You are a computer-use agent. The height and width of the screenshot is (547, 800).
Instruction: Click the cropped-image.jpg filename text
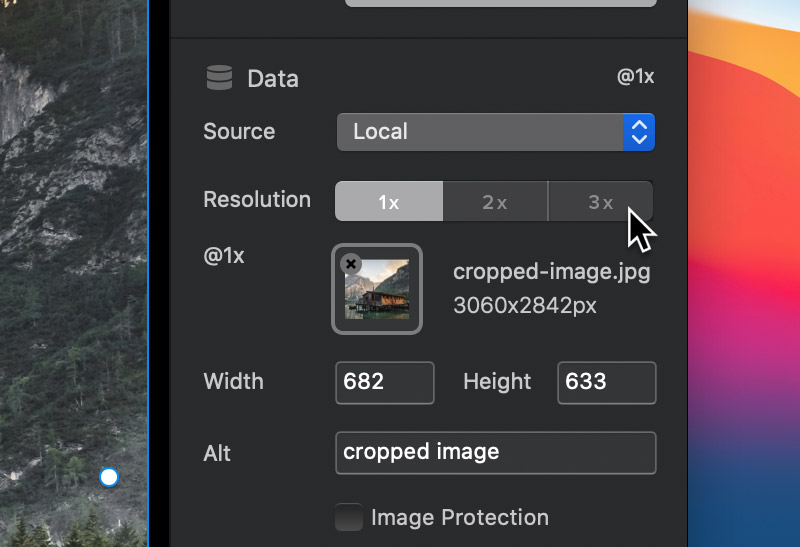[552, 271]
